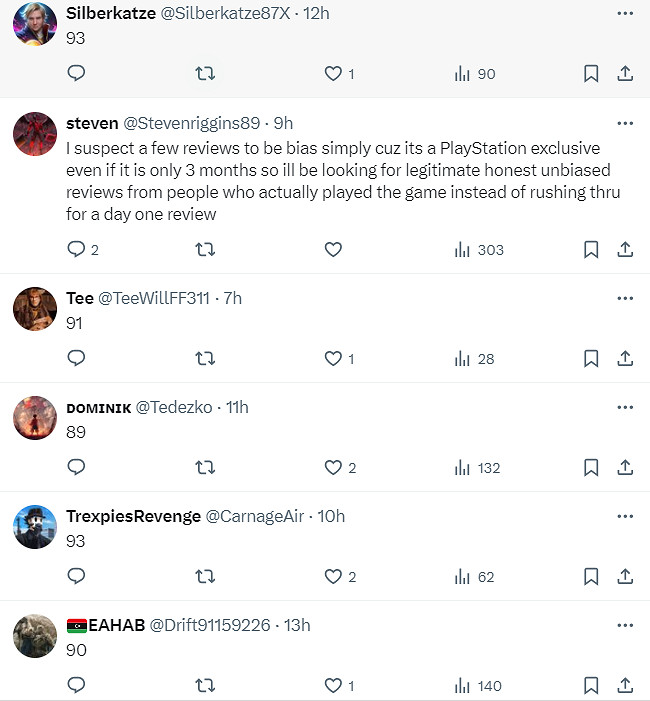650x701 pixels.
Task: Open more options on steven's tweet
Action: (x=625, y=123)
